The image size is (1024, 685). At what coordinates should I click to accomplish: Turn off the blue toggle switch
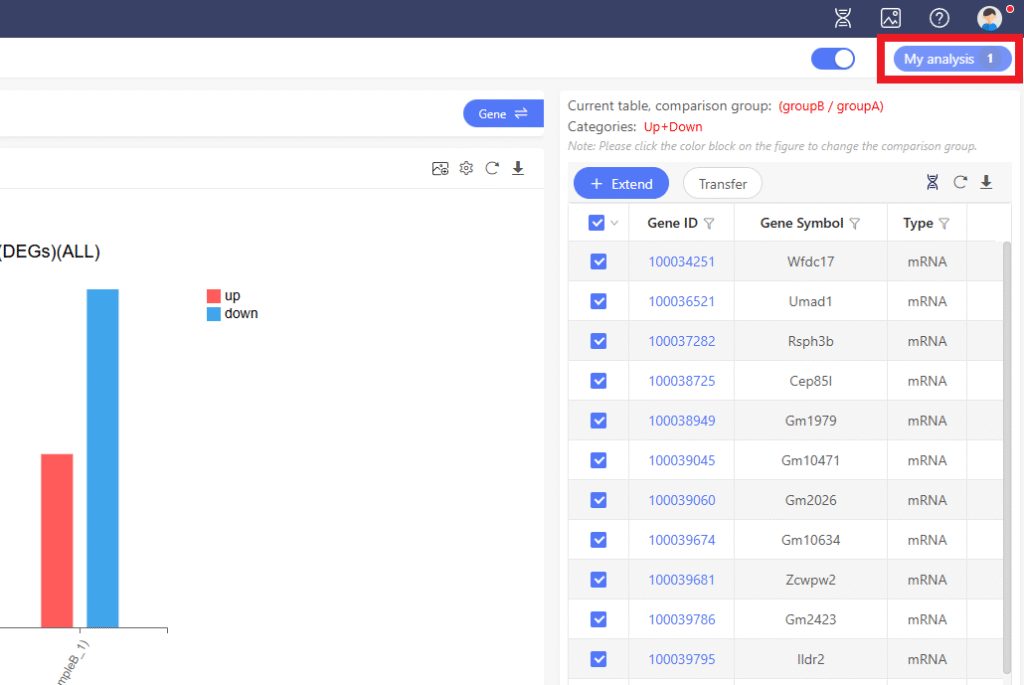833,59
